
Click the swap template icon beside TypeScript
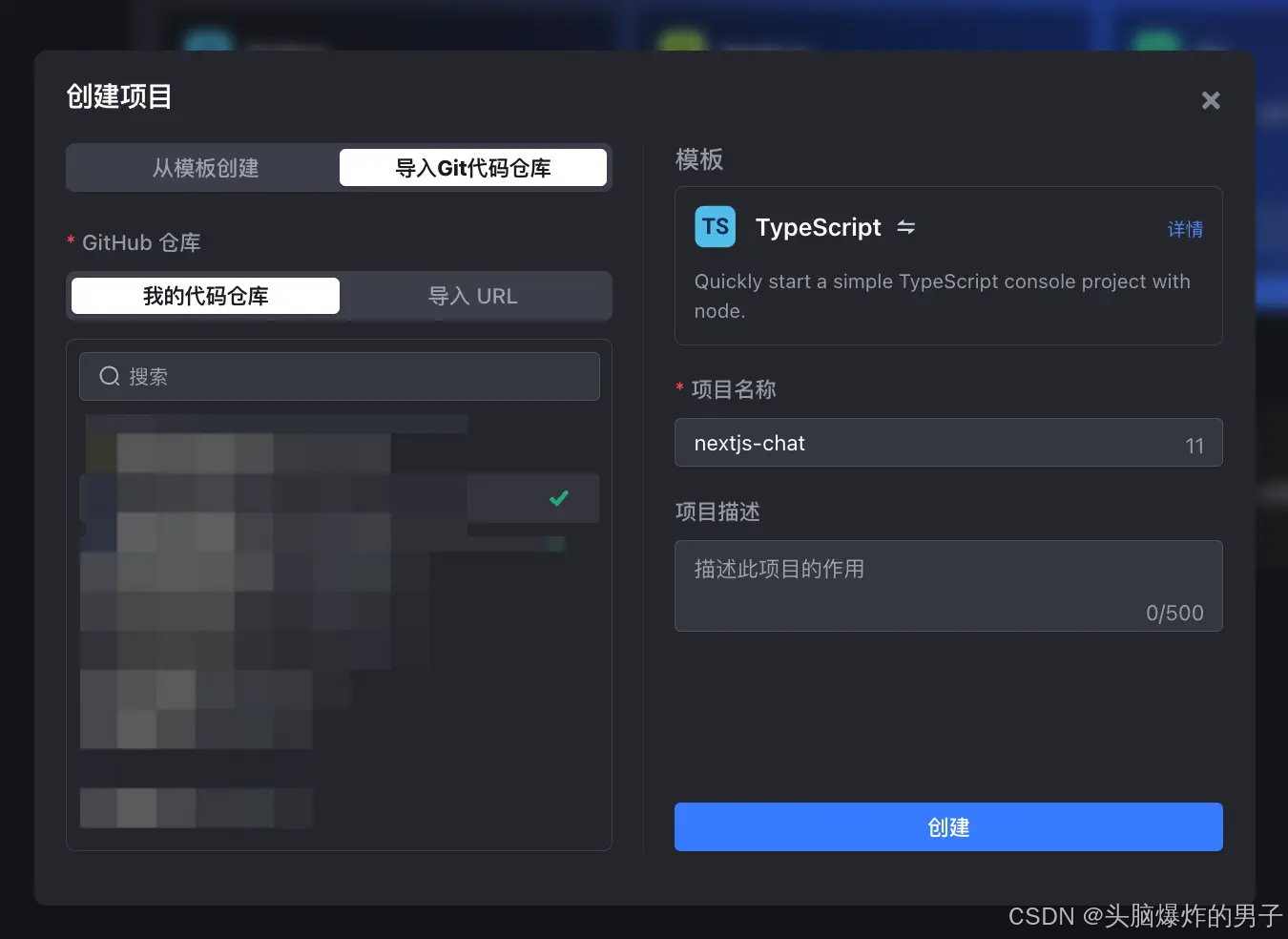point(905,227)
